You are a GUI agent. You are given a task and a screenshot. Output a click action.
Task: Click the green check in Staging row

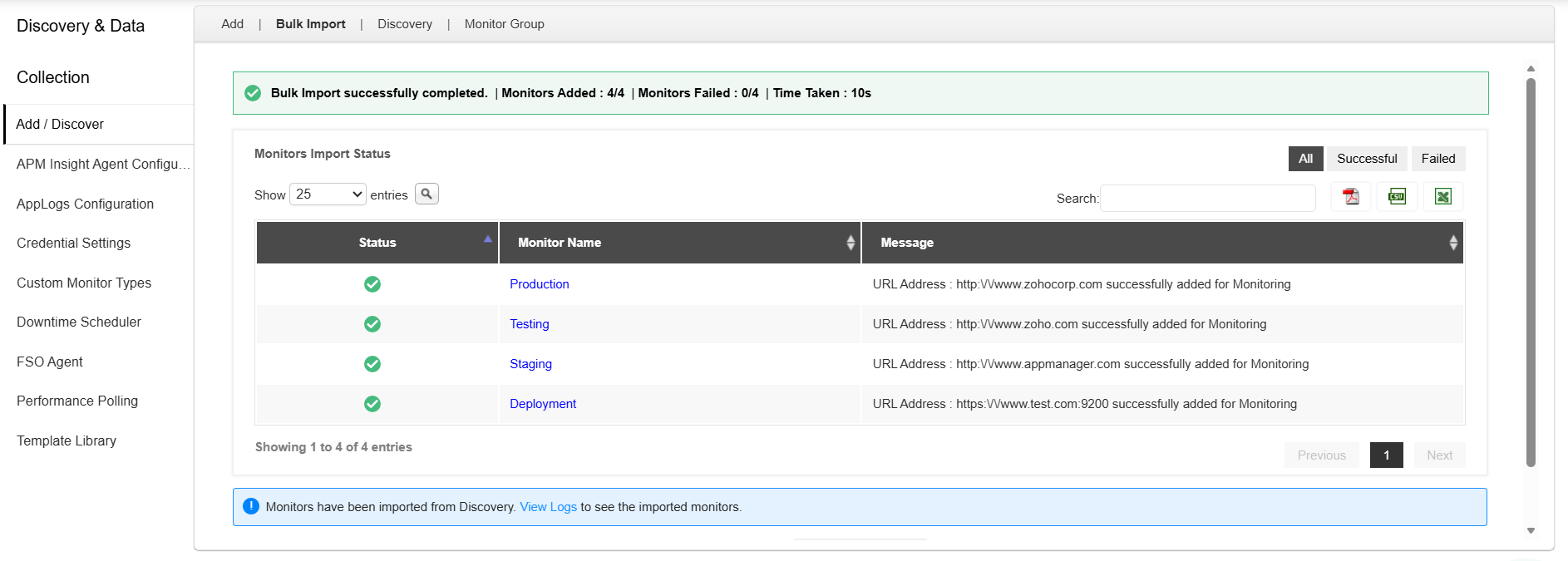coord(372,364)
